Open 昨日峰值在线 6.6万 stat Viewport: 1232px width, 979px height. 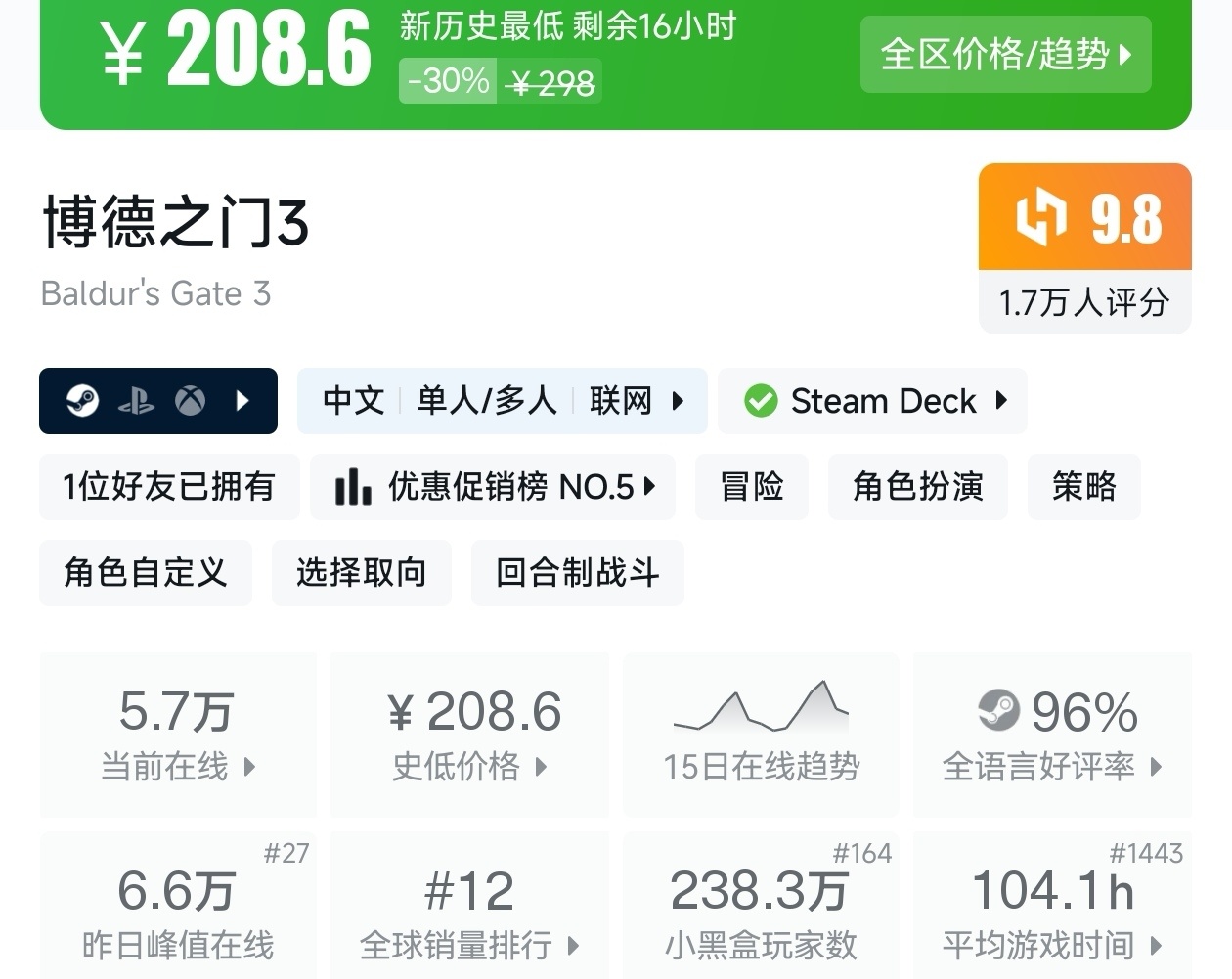coord(178,905)
